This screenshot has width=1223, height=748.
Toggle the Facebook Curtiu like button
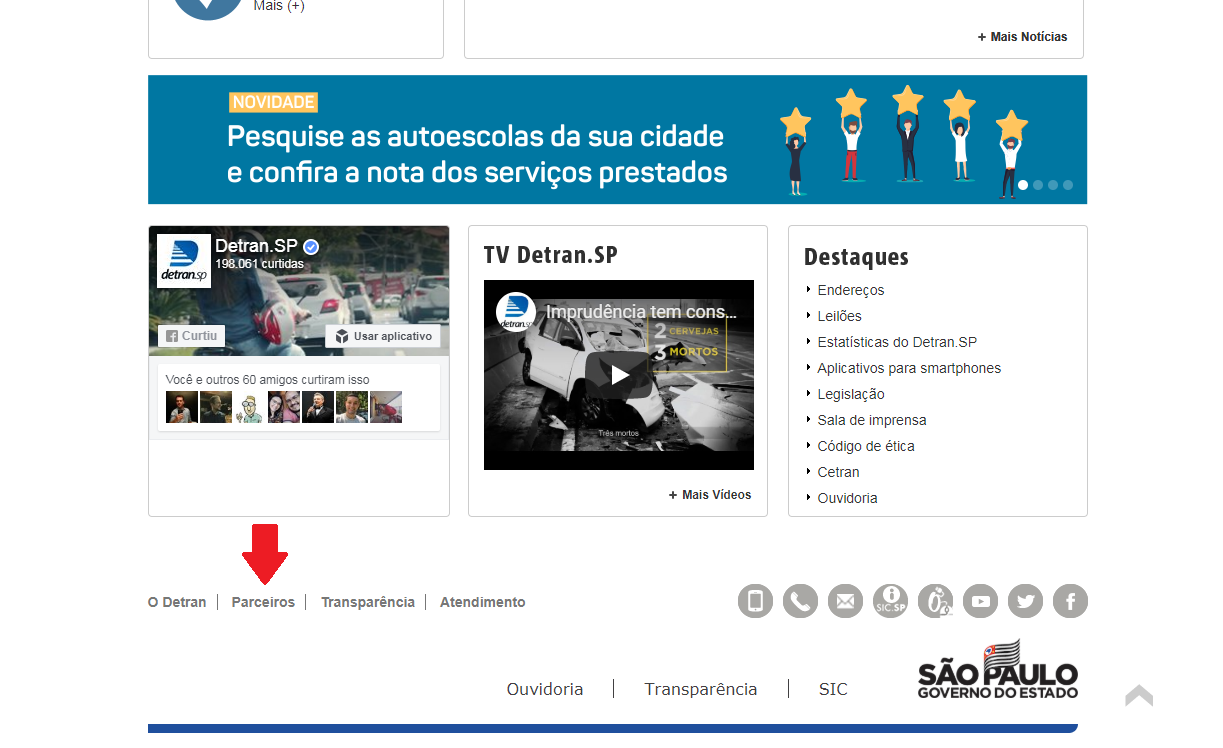click(191, 336)
